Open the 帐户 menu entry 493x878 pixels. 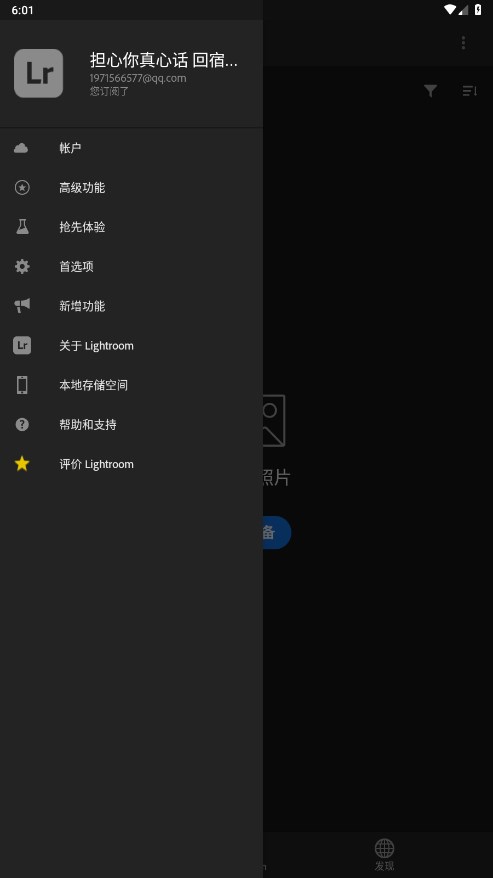(132, 148)
